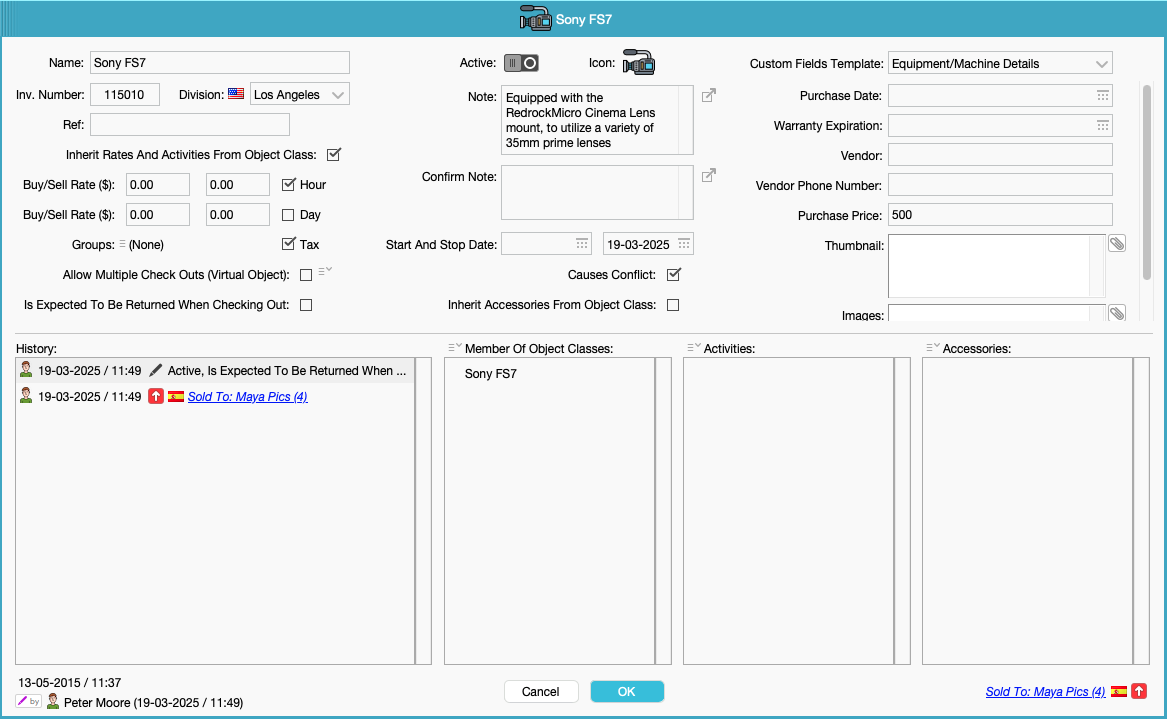Click the Vendor input field
Screen dimensions: 1167x719
coord(1000,155)
